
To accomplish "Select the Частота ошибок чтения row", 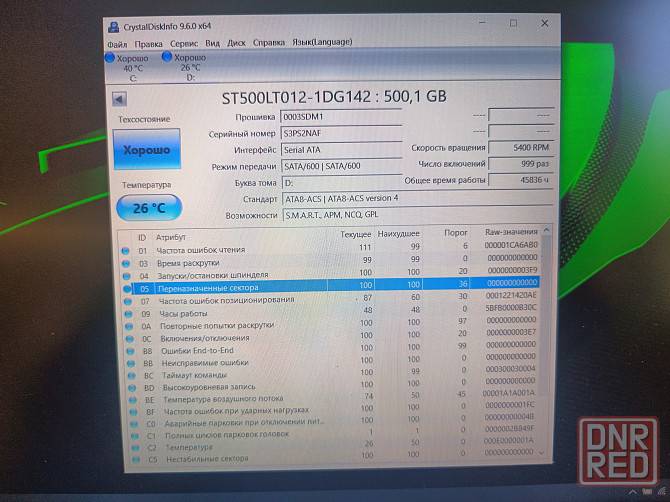I will pos(330,248).
